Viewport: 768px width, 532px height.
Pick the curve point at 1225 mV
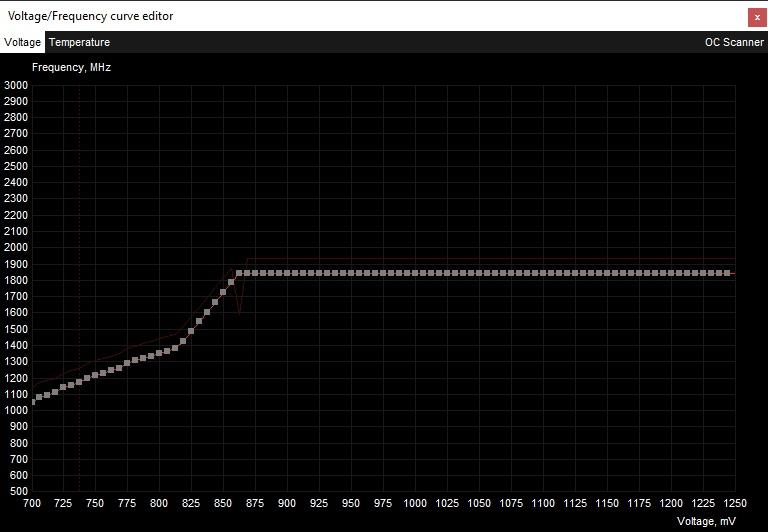[703, 273]
